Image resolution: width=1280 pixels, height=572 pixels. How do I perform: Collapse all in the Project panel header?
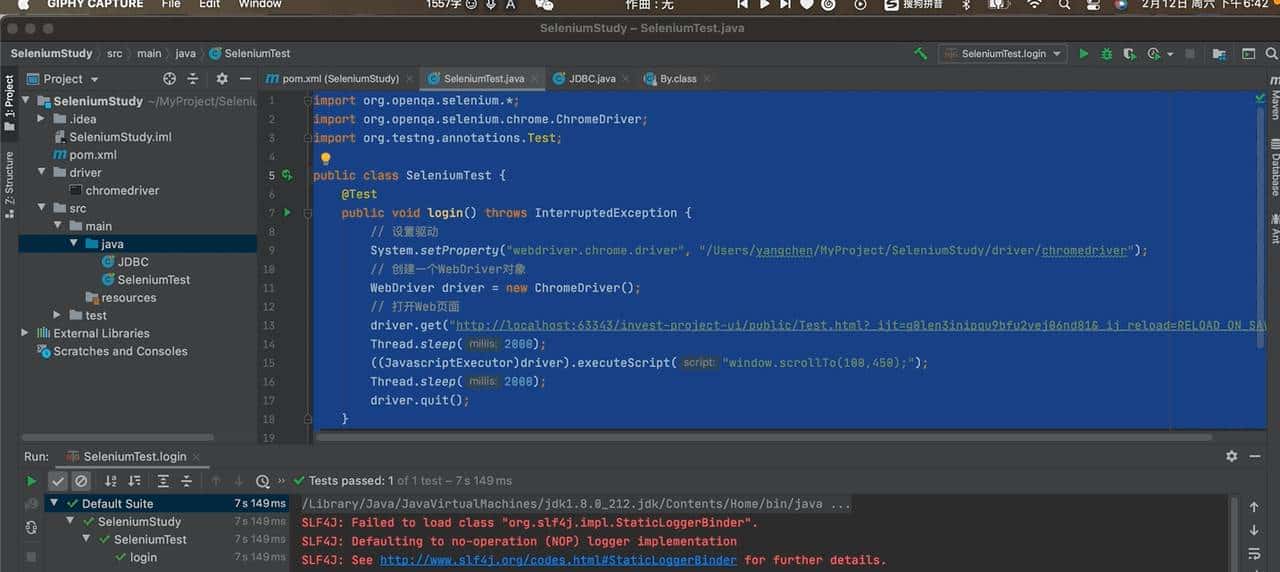(x=195, y=79)
